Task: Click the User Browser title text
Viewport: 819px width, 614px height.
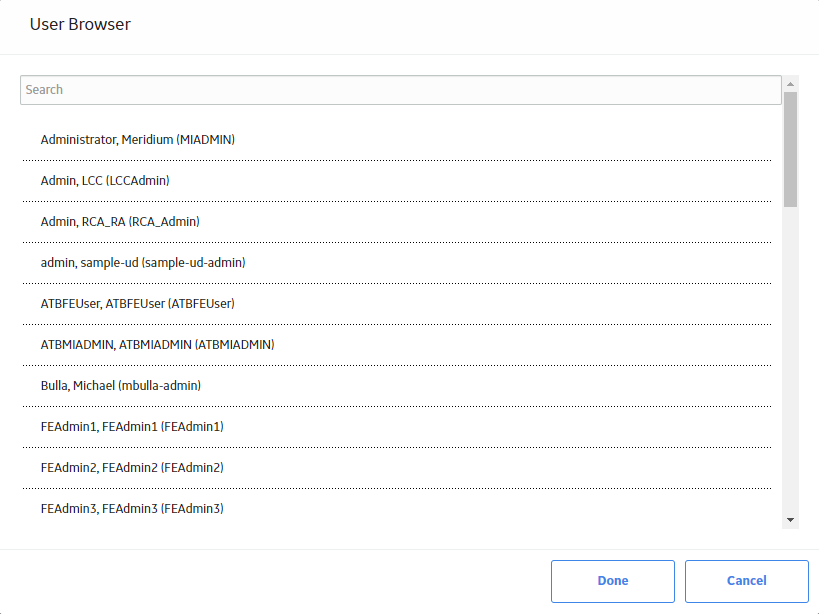Action: pos(80,25)
